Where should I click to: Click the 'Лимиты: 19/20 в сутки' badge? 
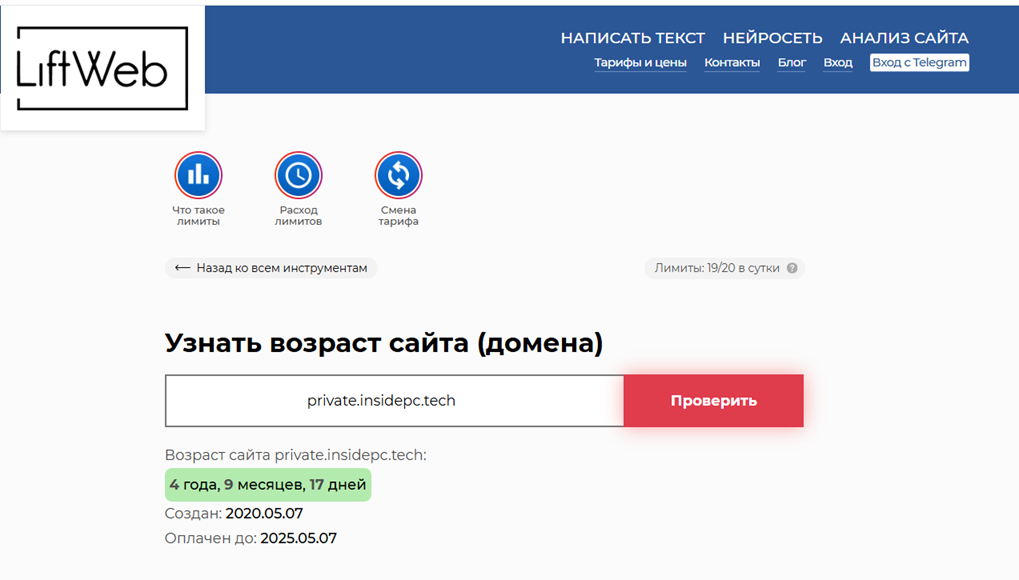725,268
